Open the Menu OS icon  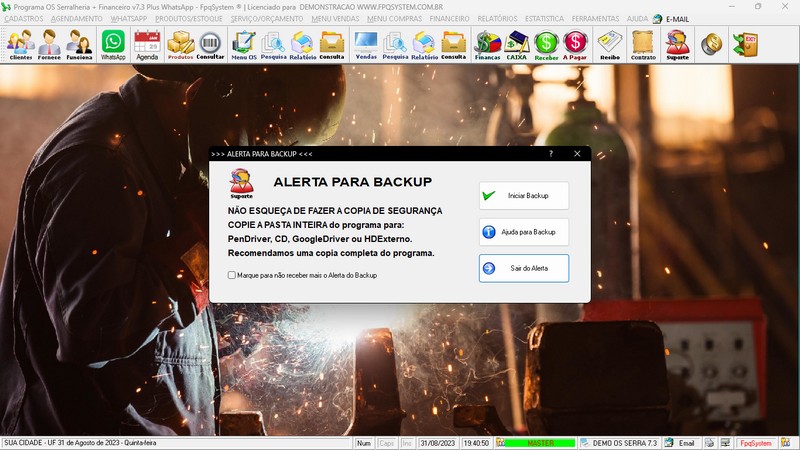pos(244,44)
